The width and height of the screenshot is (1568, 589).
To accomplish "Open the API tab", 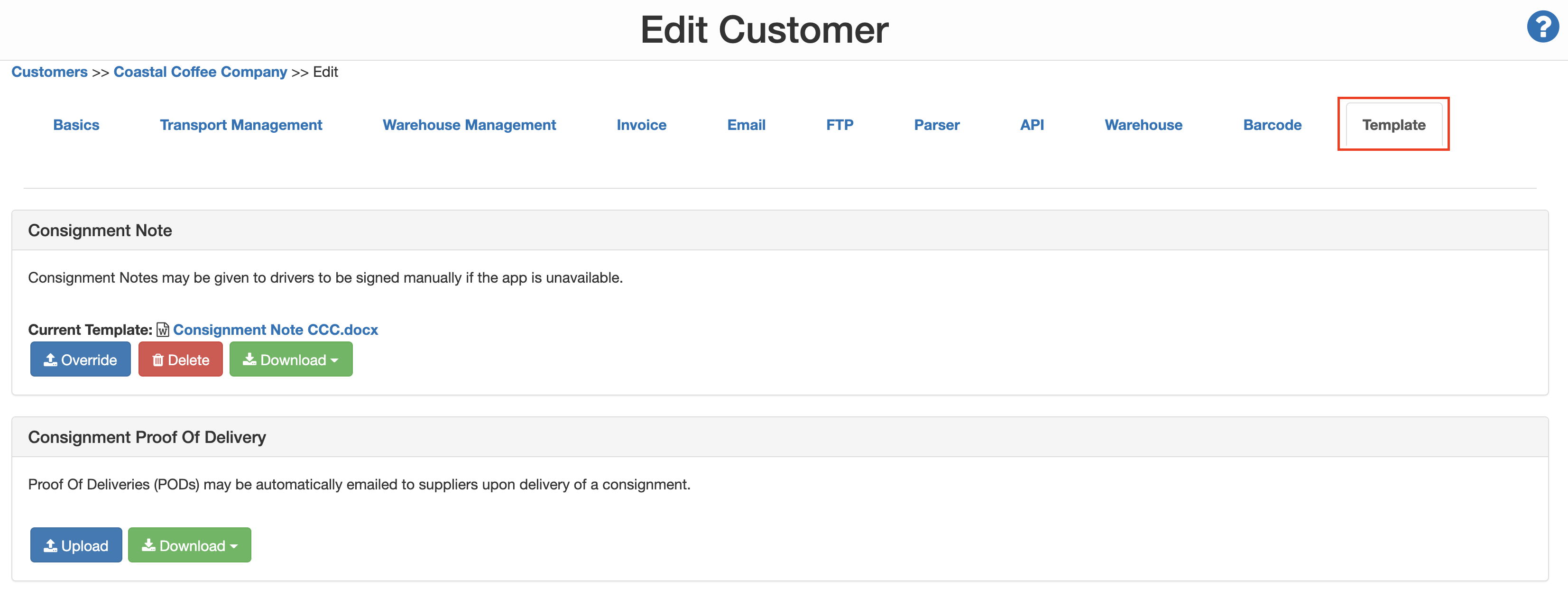I will [1032, 125].
